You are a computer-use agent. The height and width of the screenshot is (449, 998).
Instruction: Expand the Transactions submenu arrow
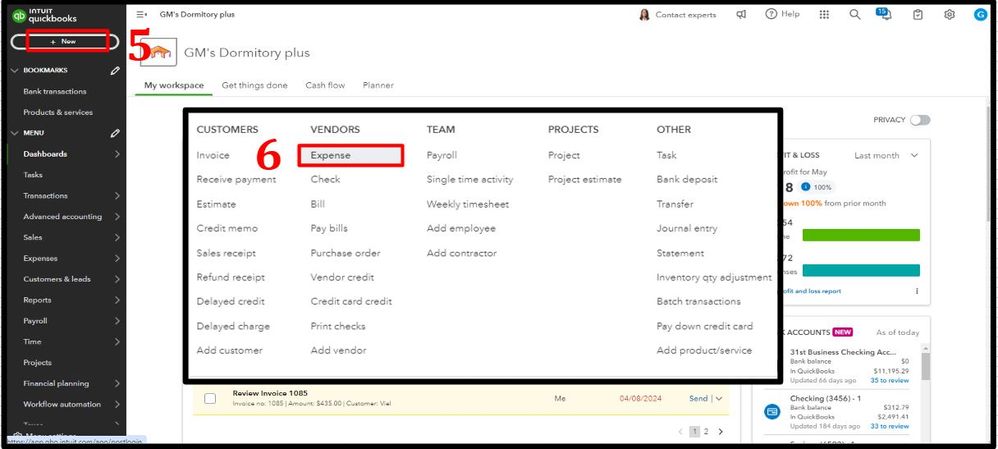click(117, 196)
